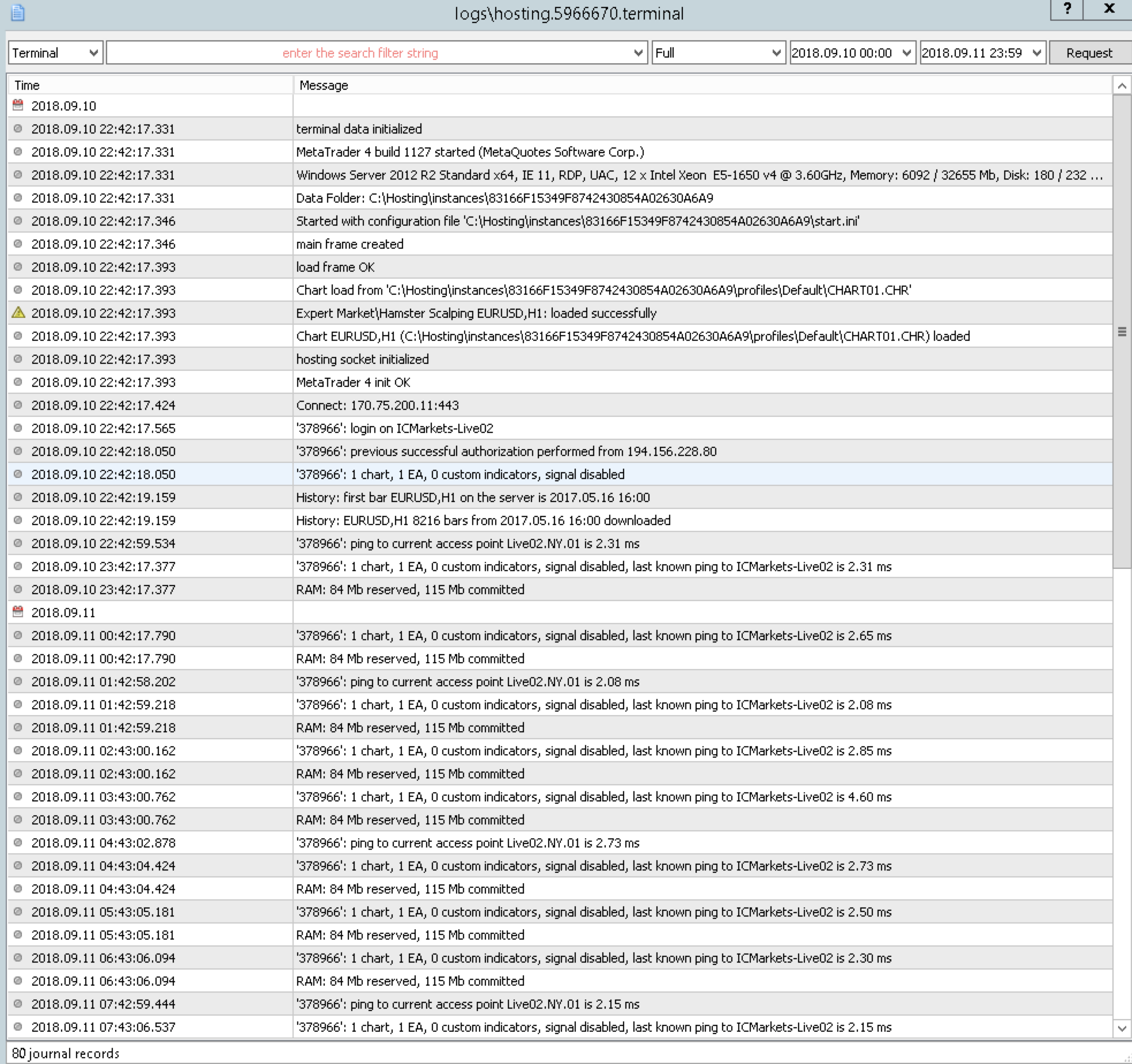1132x1064 pixels.
Task: Click the vertical scrollbar thumb
Action: click(x=1122, y=332)
